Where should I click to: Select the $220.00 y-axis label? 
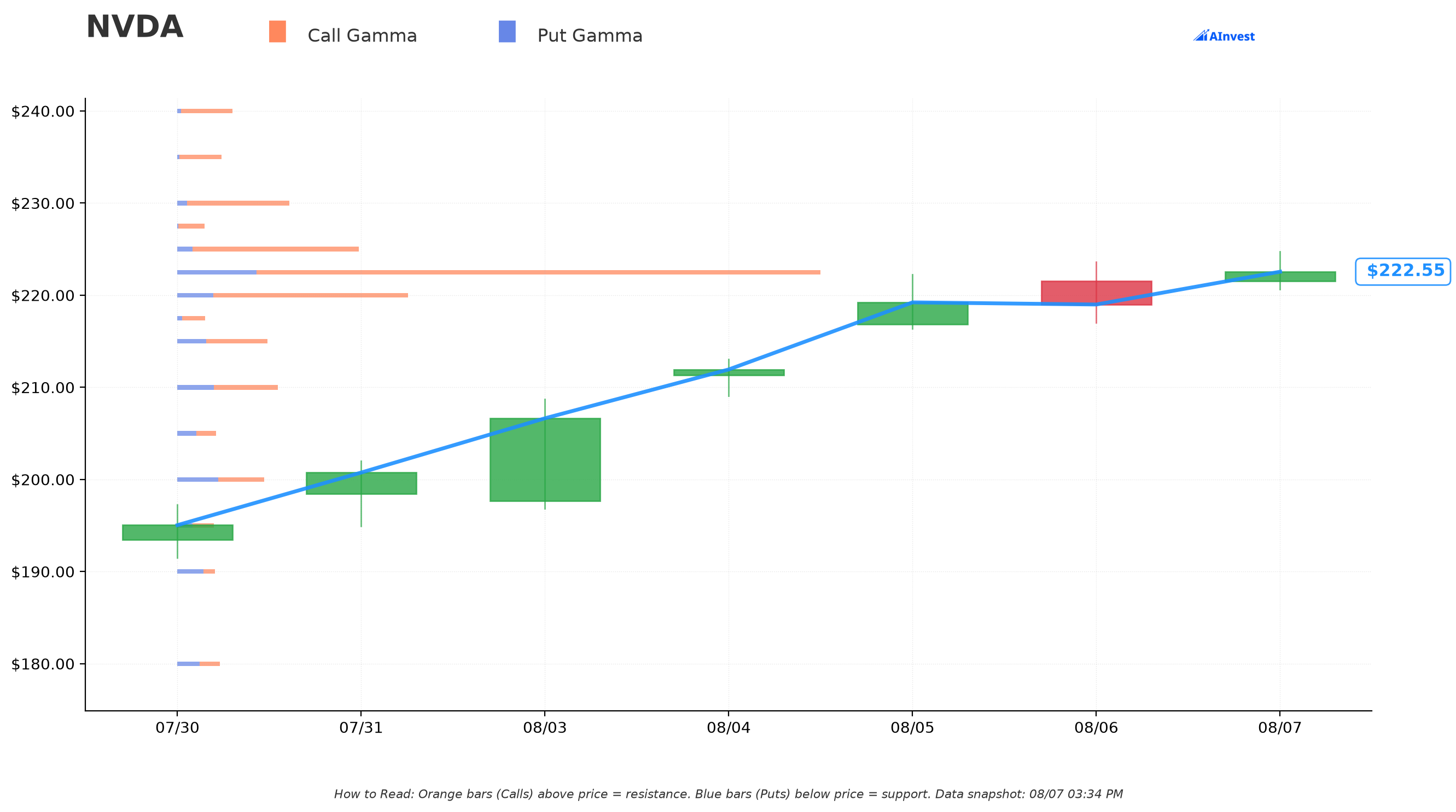click(x=43, y=295)
